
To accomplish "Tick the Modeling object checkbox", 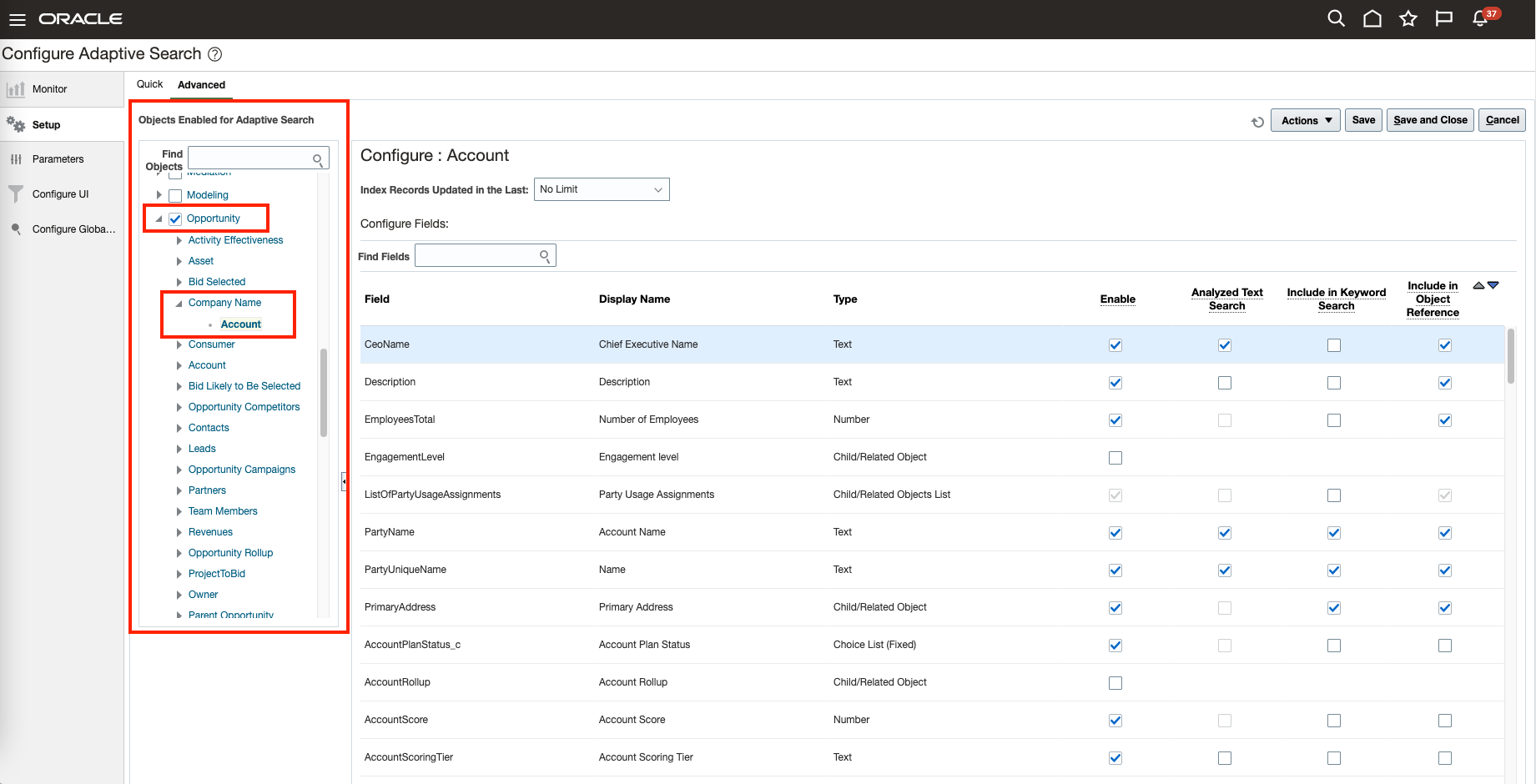I will coord(175,196).
